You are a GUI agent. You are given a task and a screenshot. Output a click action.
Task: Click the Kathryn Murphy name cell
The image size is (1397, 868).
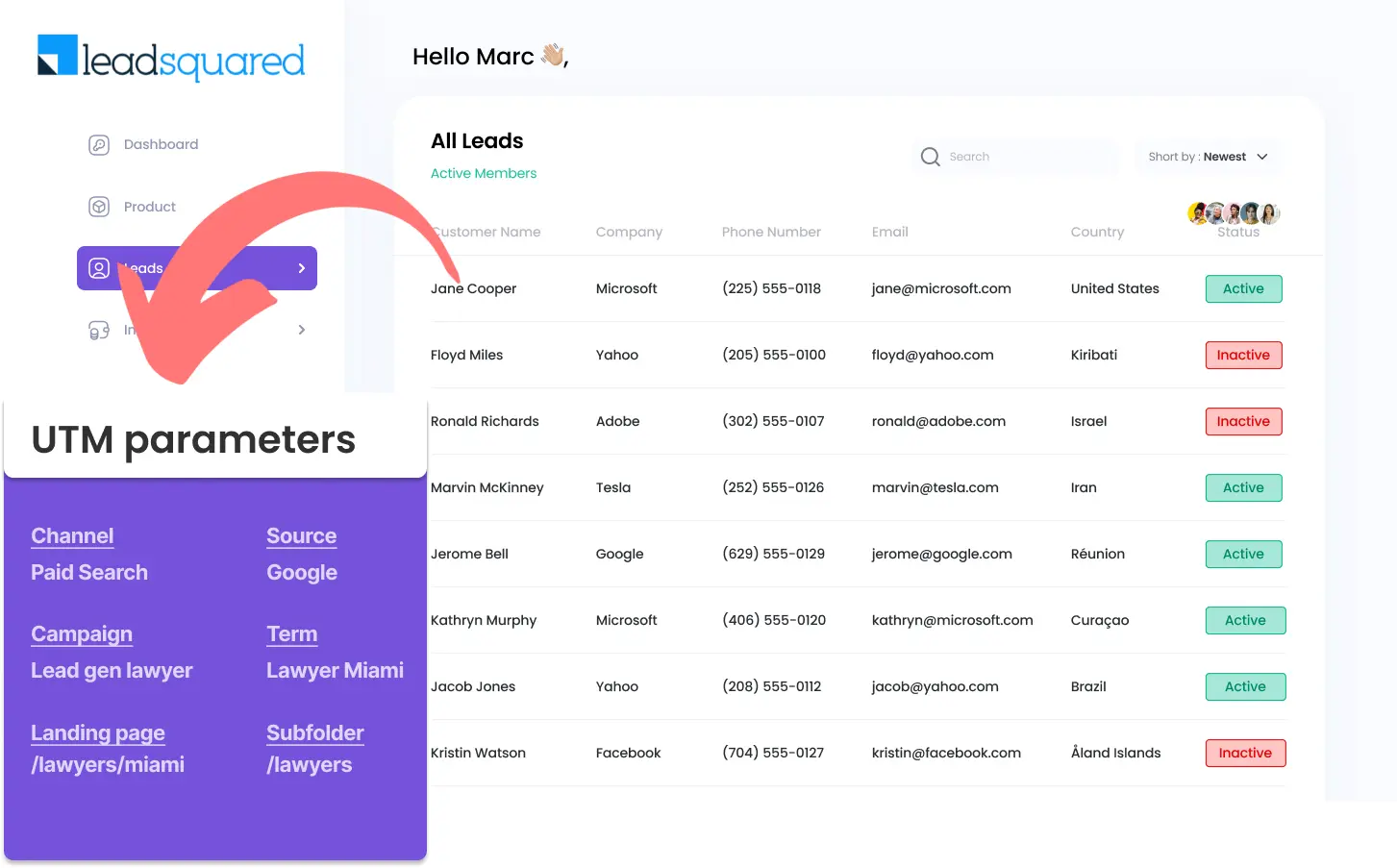pyautogui.click(x=484, y=620)
